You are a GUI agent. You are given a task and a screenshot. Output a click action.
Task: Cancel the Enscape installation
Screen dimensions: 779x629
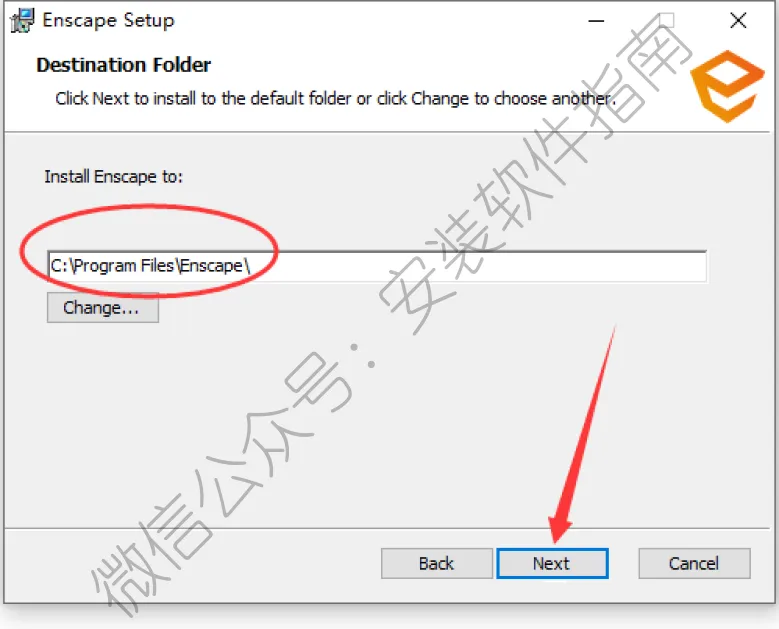point(694,563)
